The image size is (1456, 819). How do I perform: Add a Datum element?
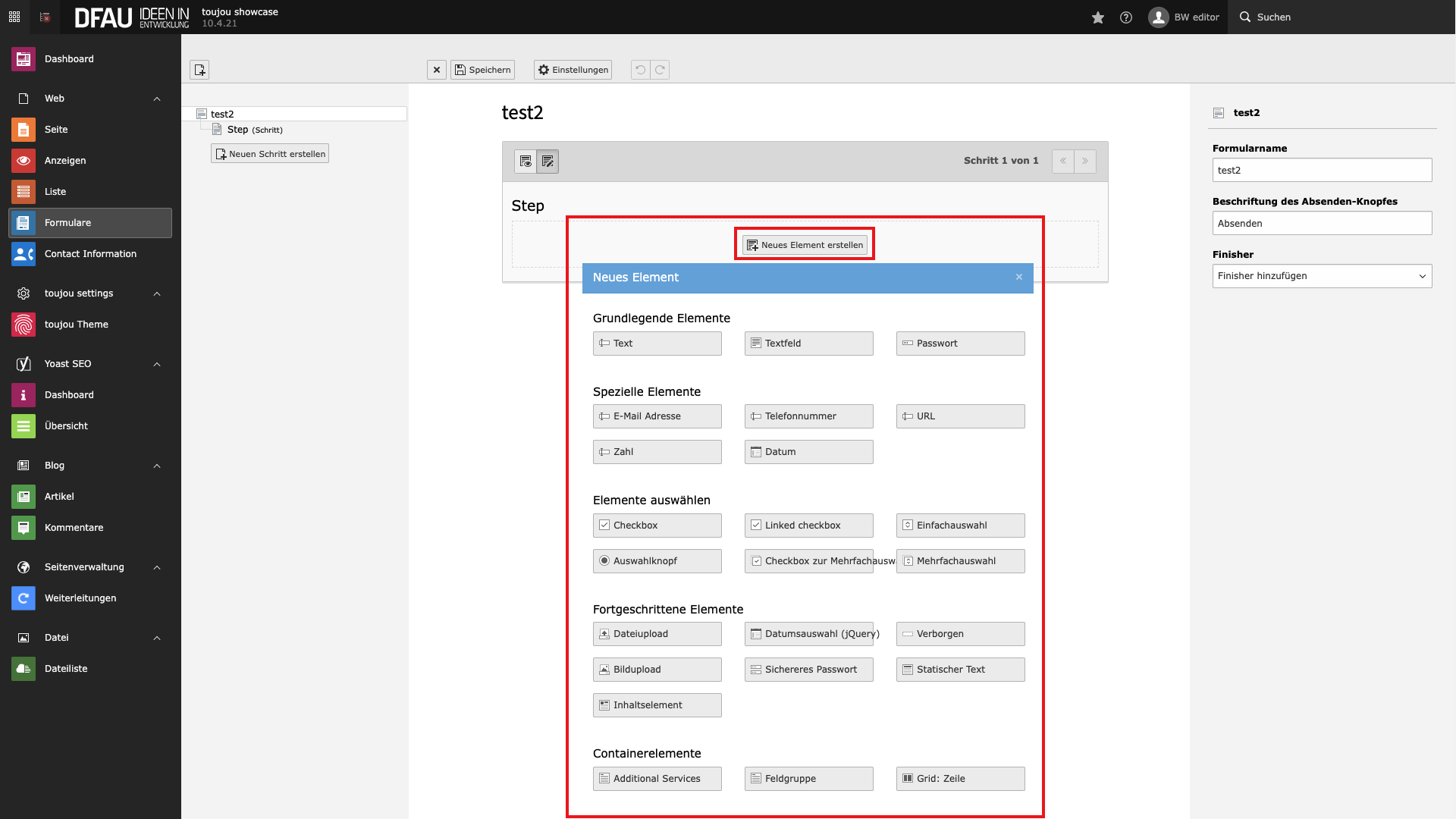click(x=809, y=452)
